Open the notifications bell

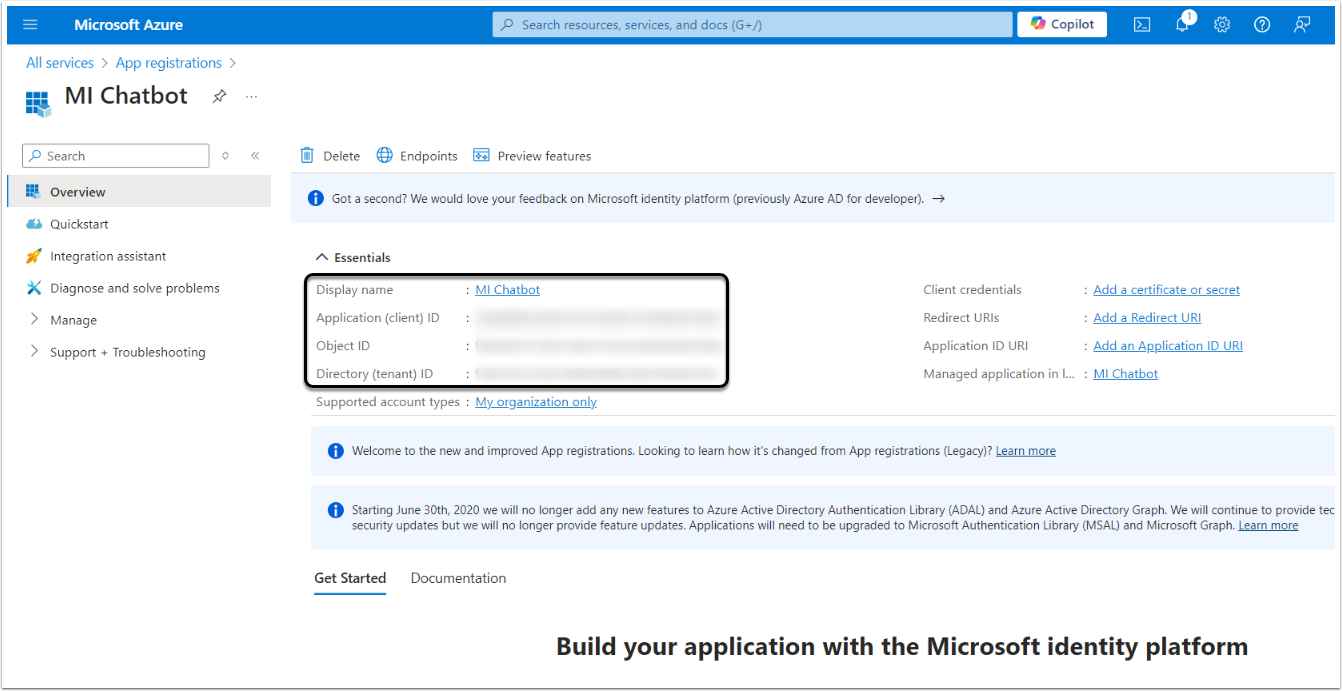1182,25
